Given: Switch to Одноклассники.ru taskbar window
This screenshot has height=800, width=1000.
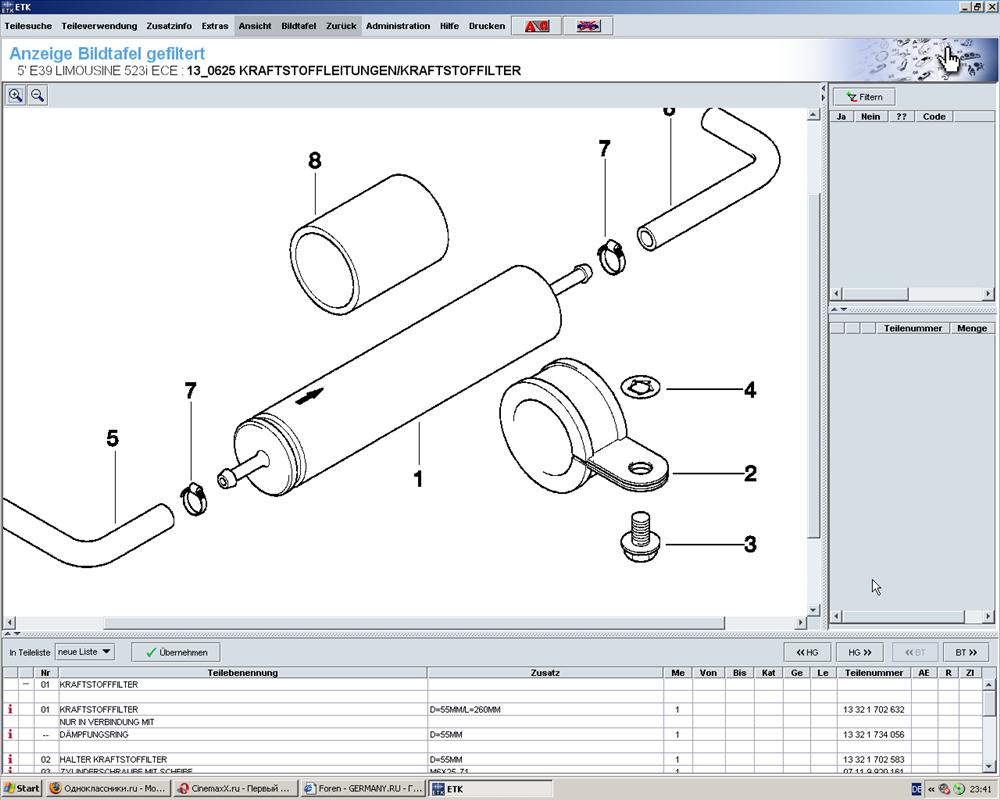Looking at the screenshot, I should point(108,789).
